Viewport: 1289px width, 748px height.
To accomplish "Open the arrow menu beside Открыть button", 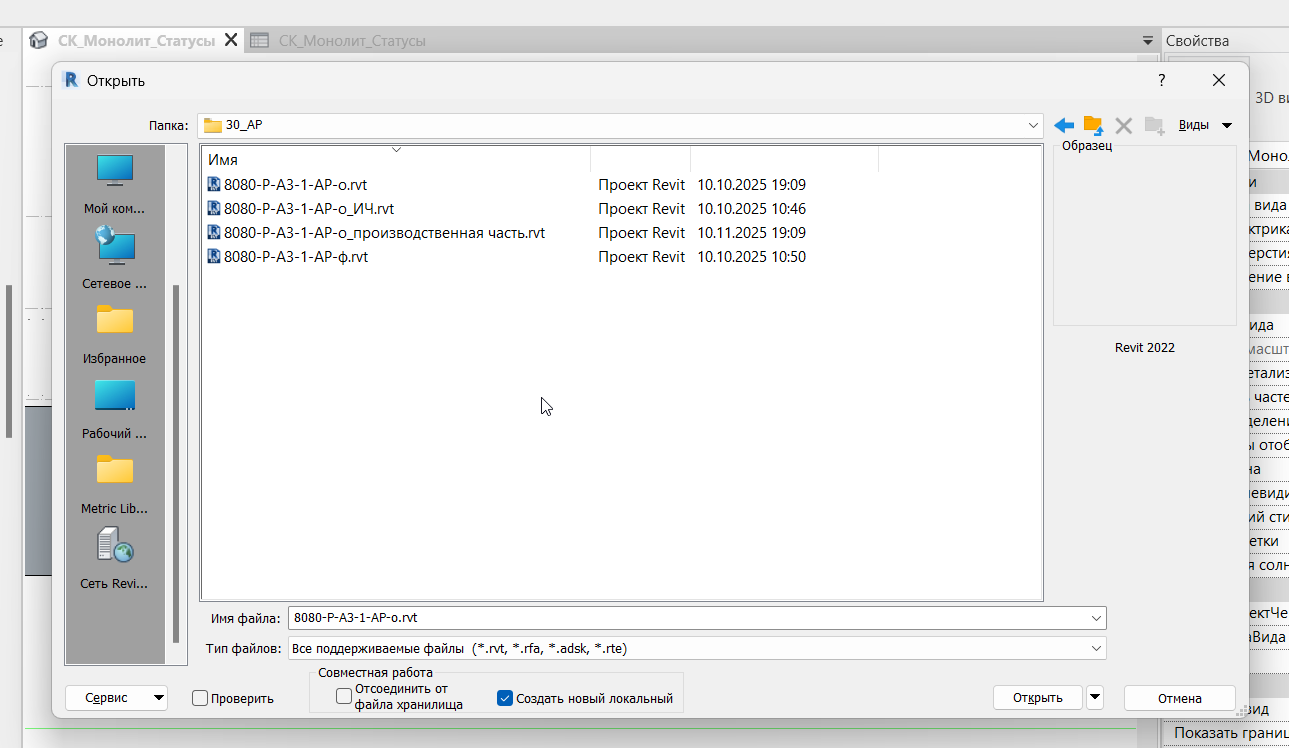I will coord(1095,697).
